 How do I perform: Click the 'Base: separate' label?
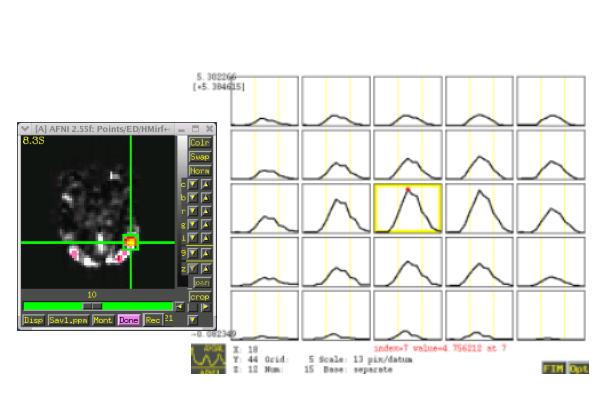click(358, 370)
